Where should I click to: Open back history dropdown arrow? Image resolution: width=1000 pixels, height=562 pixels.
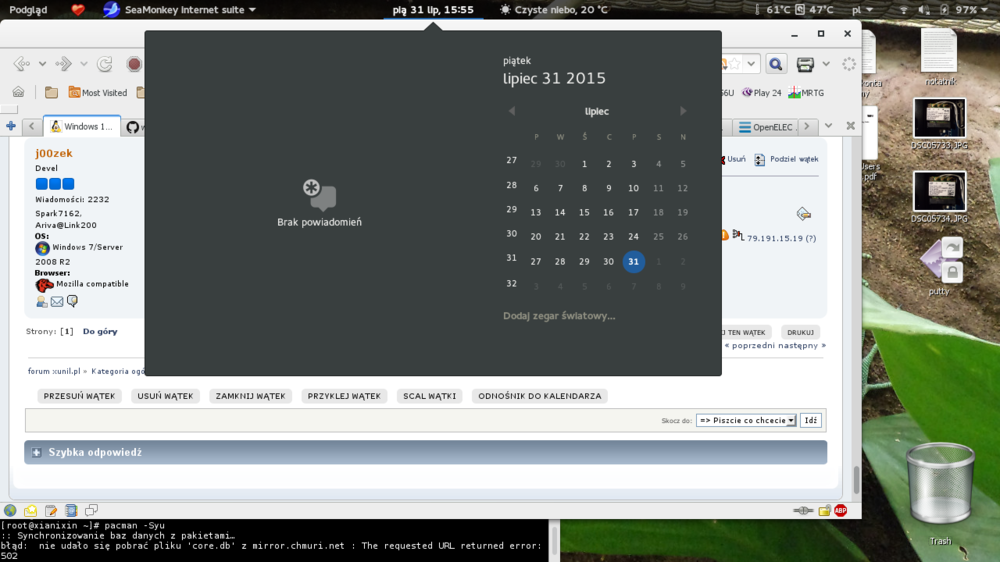click(x=42, y=64)
